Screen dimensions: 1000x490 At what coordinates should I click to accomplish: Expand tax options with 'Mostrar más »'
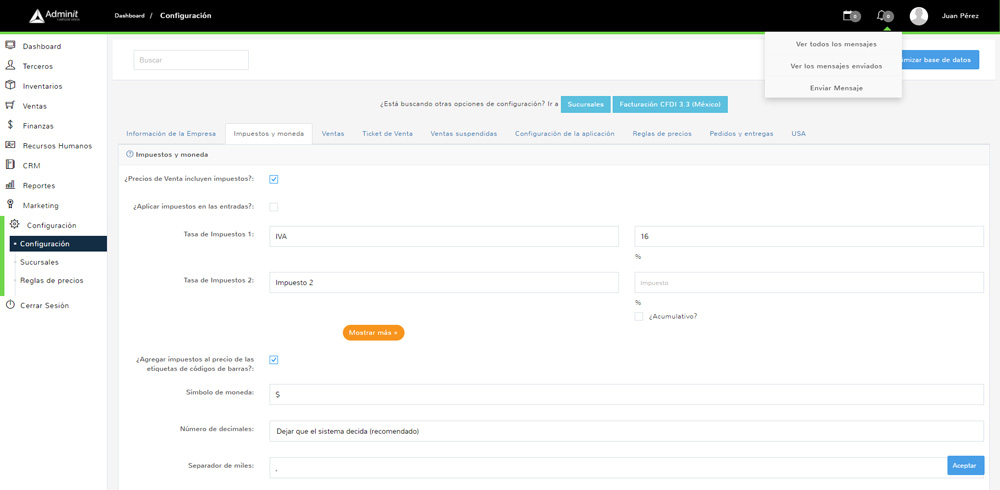pyautogui.click(x=373, y=332)
